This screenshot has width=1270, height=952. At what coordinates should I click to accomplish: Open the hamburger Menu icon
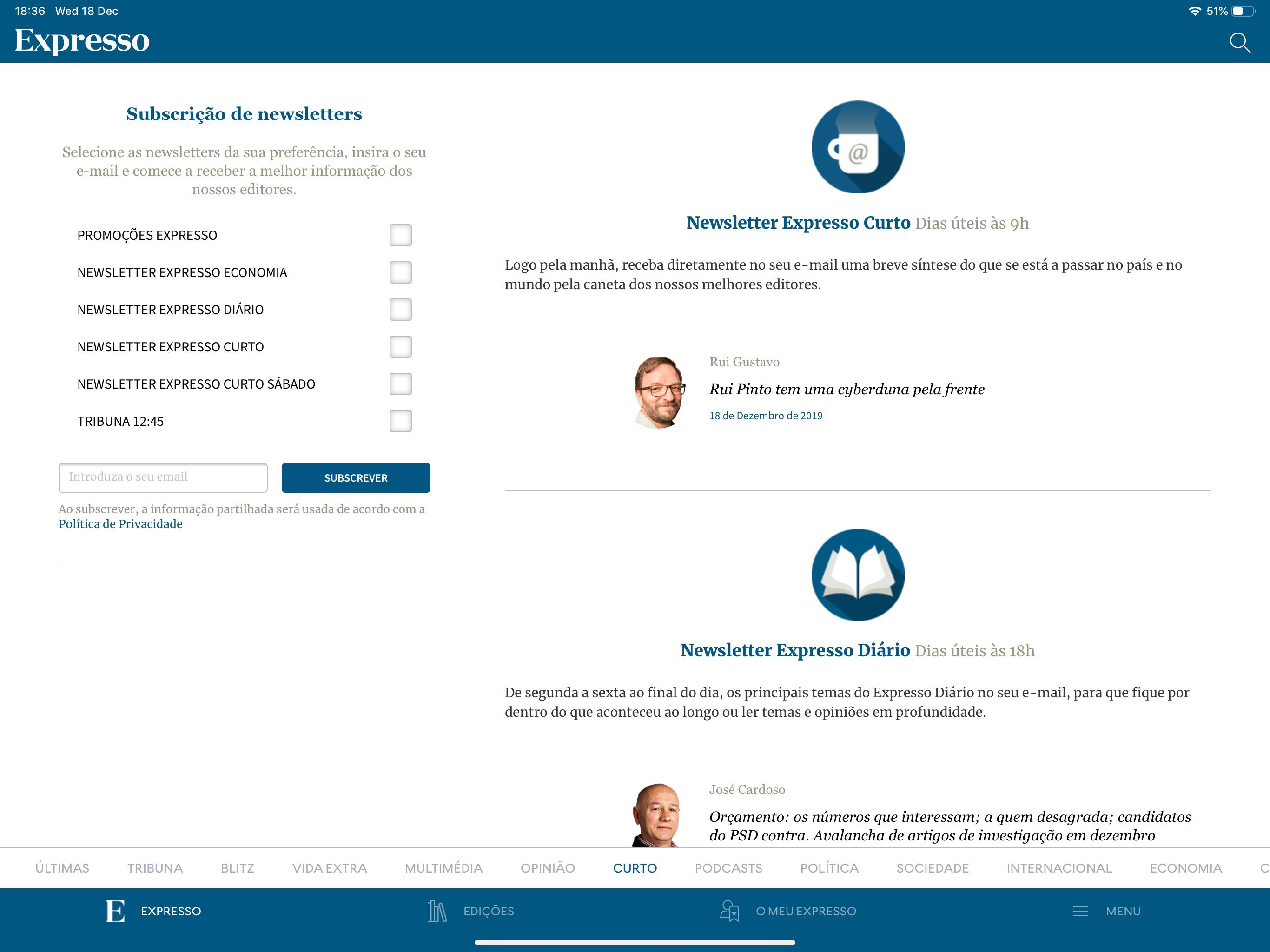1079,911
